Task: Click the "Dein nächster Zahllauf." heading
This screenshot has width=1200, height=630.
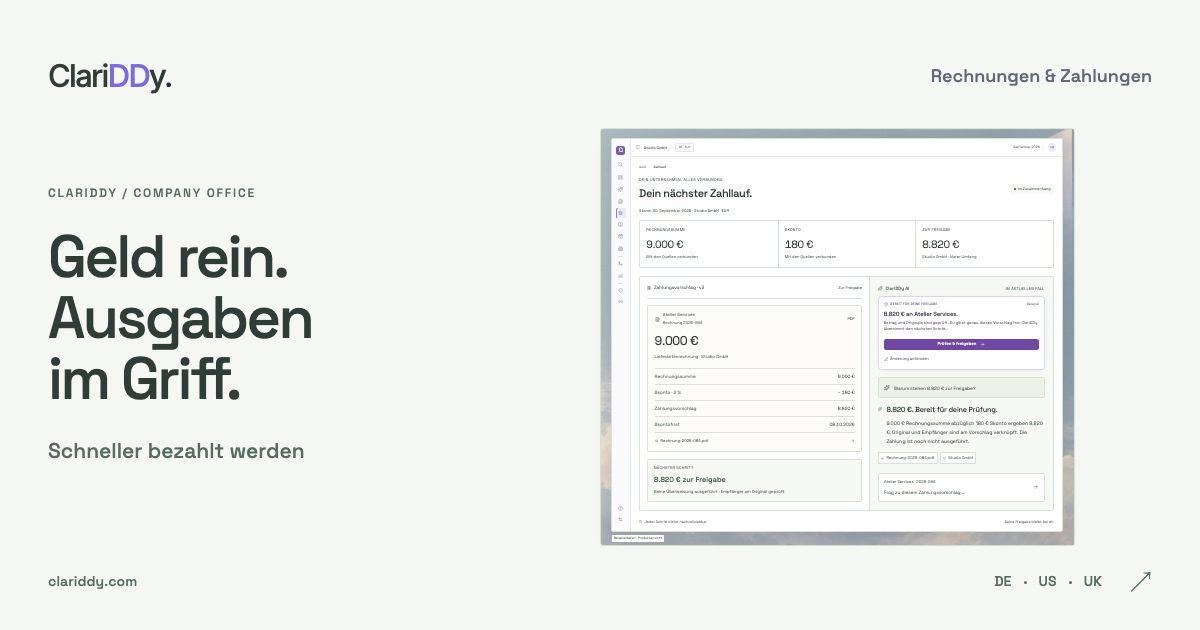Action: pyautogui.click(x=695, y=193)
